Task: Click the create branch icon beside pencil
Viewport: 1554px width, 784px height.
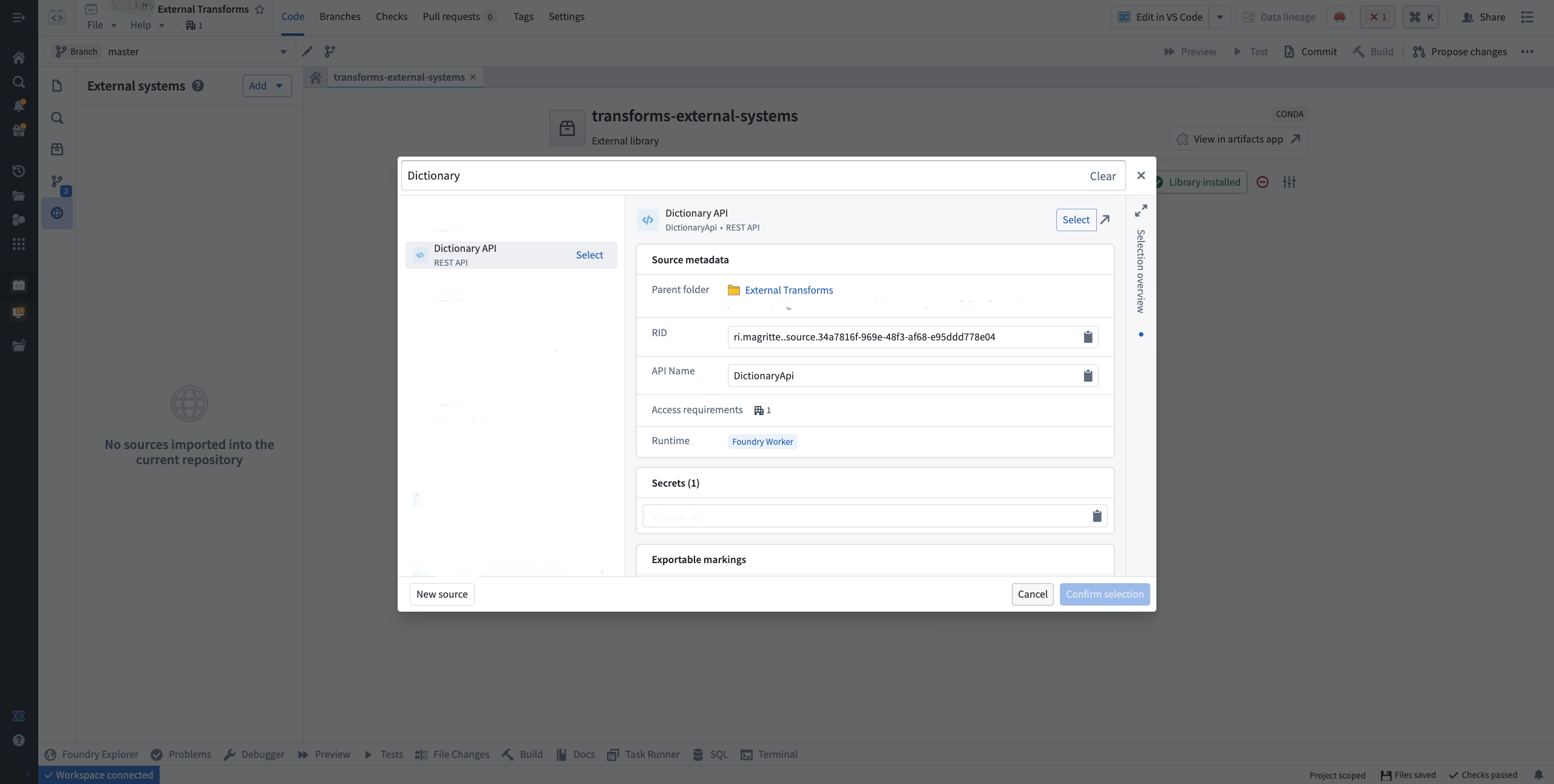Action: click(x=330, y=52)
